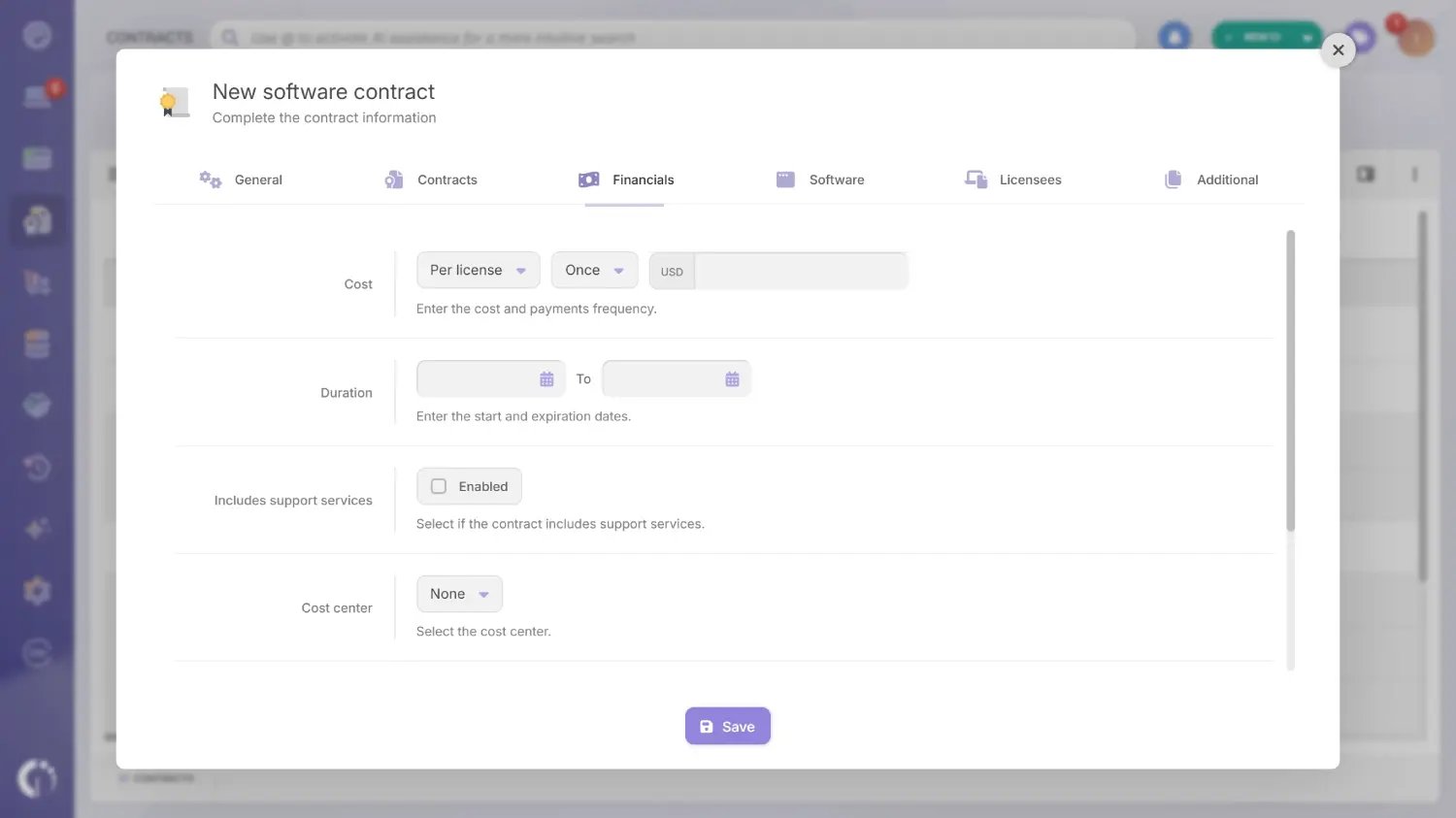Open the Once payment frequency dropdown
This screenshot has height=818, width=1456.
[x=594, y=270]
